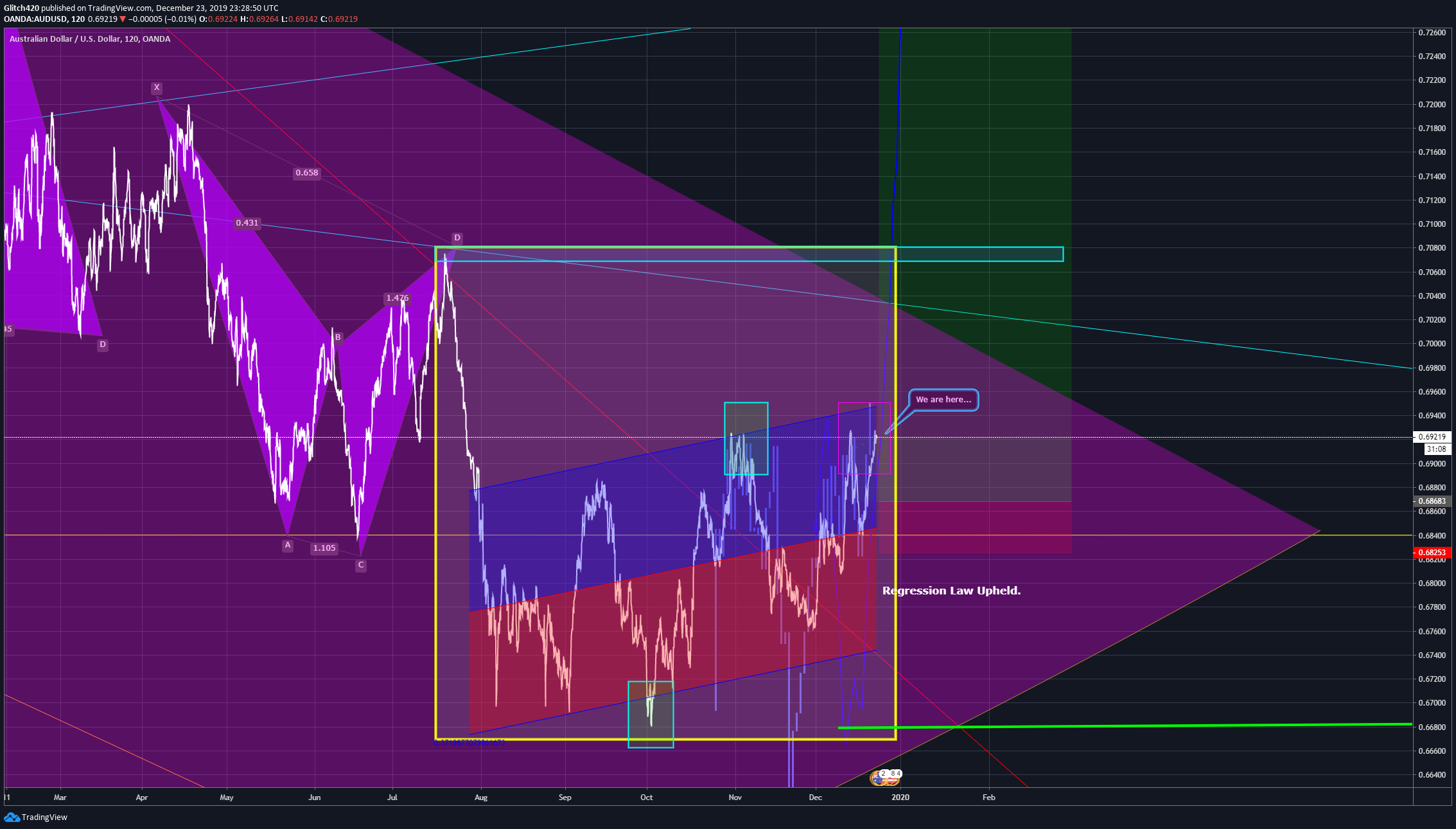The image size is (1456, 829).
Task: Click the 0.658 ratio label
Action: point(306,173)
